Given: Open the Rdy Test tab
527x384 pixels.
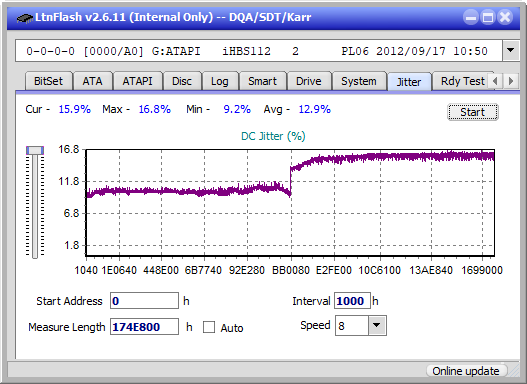Looking at the screenshot, I should click(462, 81).
